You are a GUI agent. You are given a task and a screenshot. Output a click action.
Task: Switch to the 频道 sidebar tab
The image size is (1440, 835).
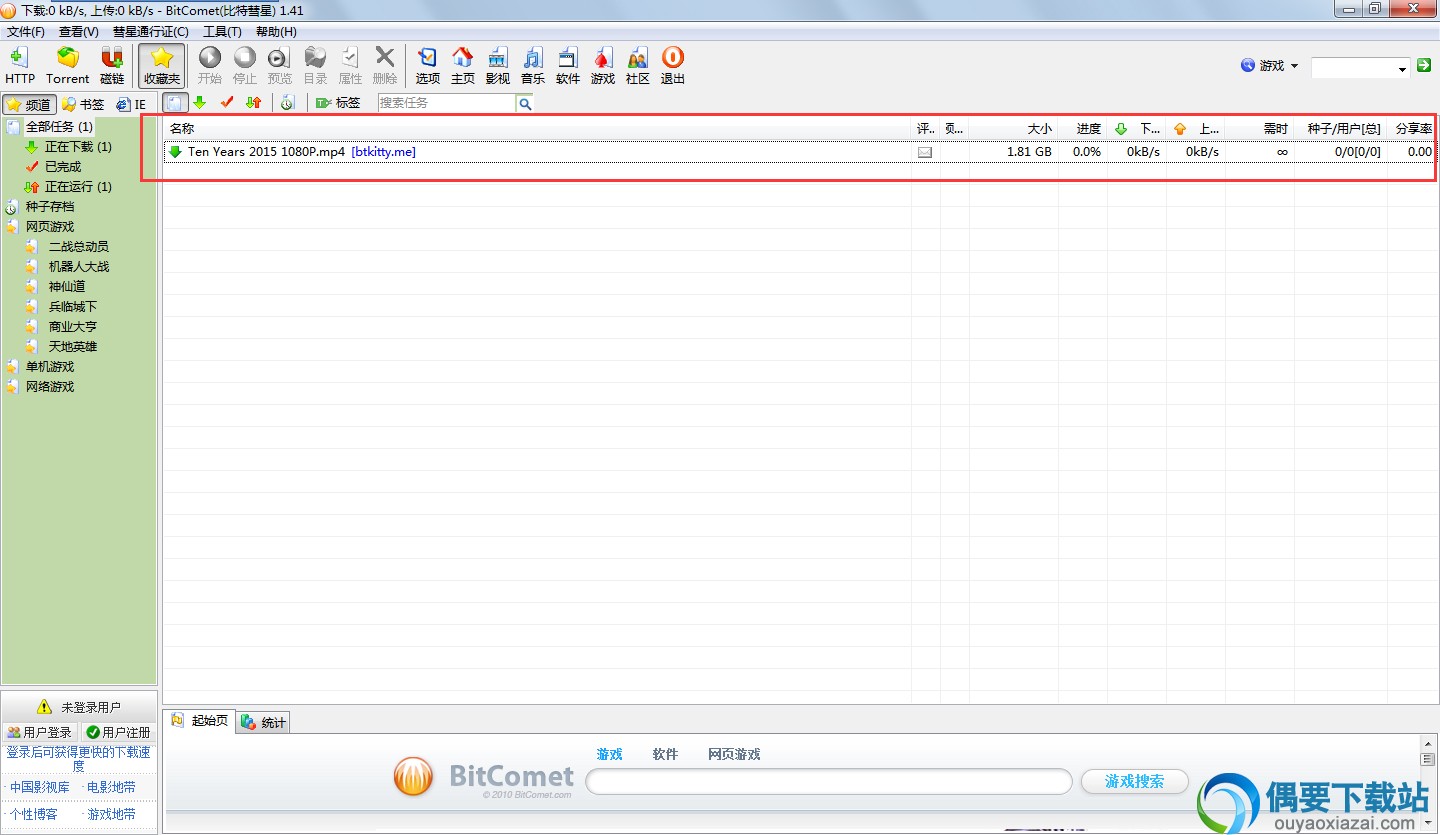pos(28,104)
